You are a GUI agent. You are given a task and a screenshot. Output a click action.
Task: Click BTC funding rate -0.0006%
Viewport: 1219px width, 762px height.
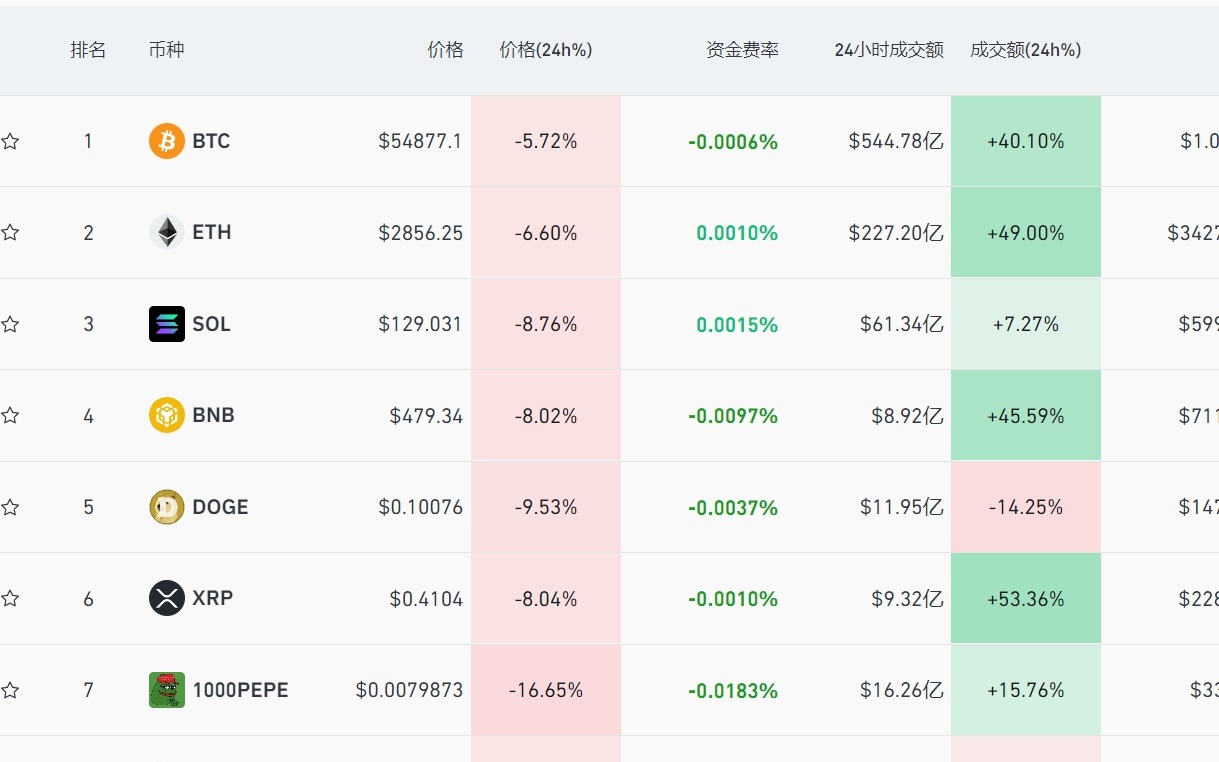tap(733, 142)
